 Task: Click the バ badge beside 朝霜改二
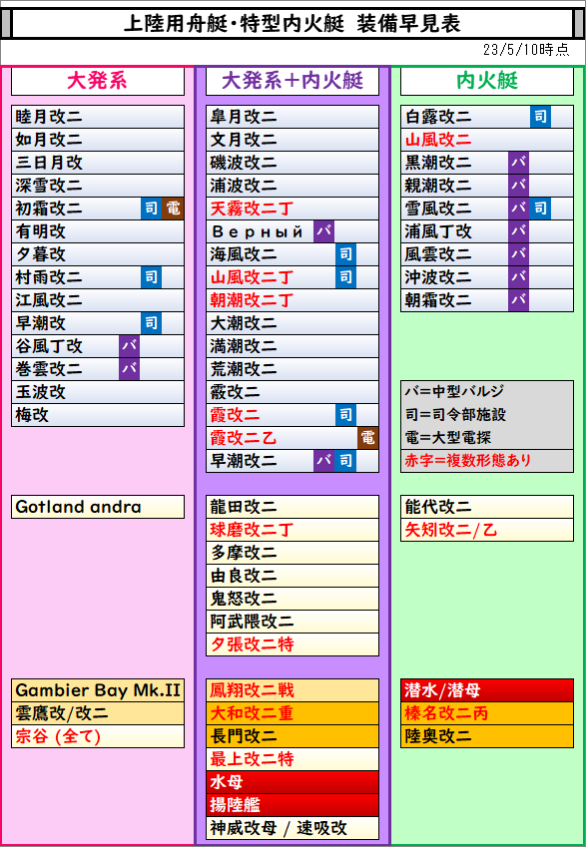point(518,300)
